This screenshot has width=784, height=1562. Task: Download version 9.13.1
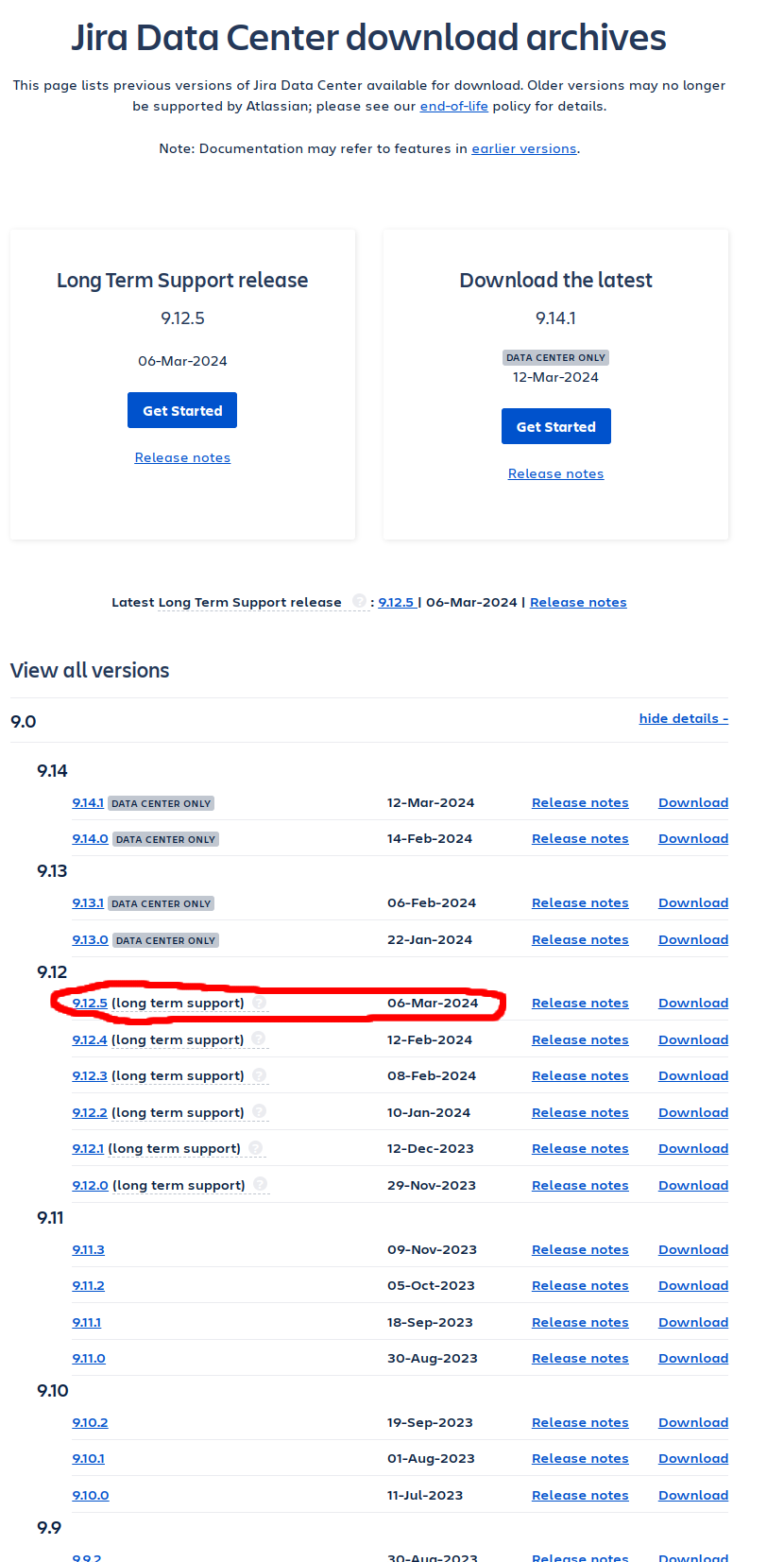point(693,902)
